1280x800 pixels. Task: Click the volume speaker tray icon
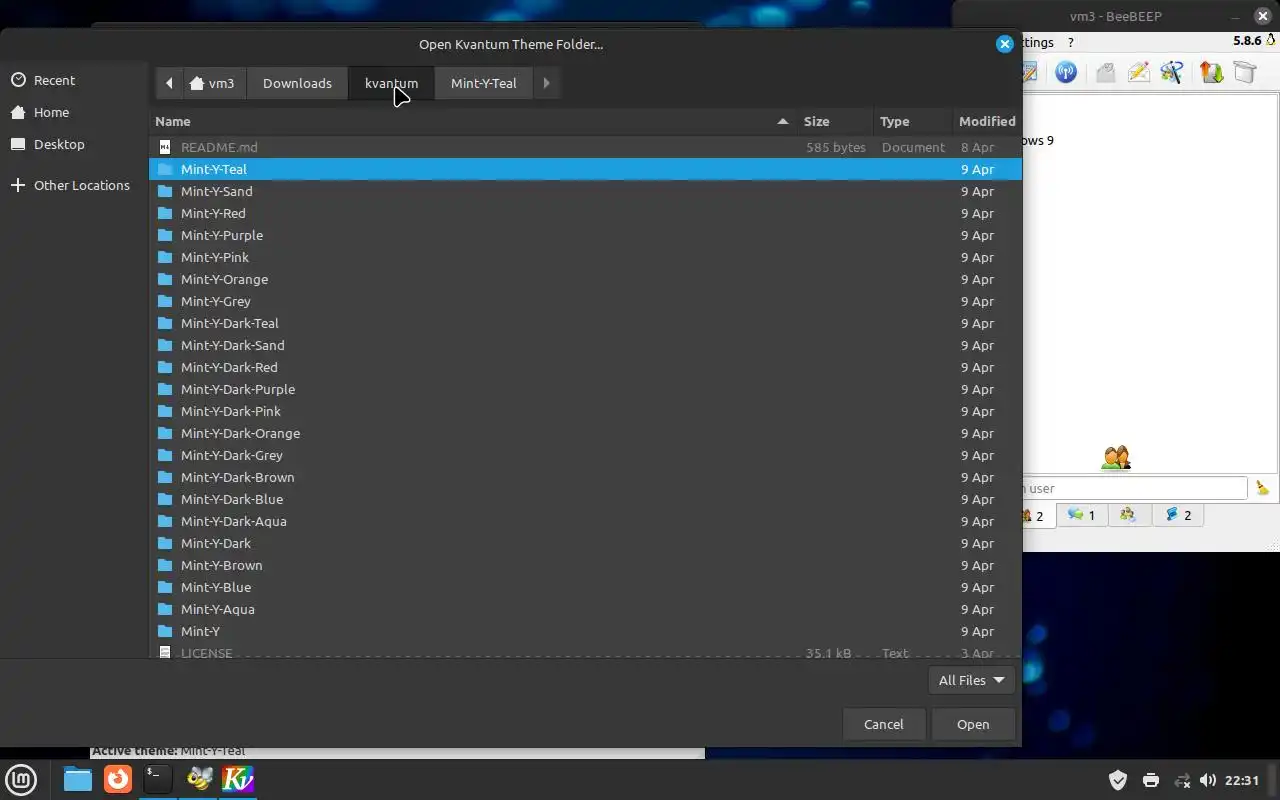[1208, 780]
